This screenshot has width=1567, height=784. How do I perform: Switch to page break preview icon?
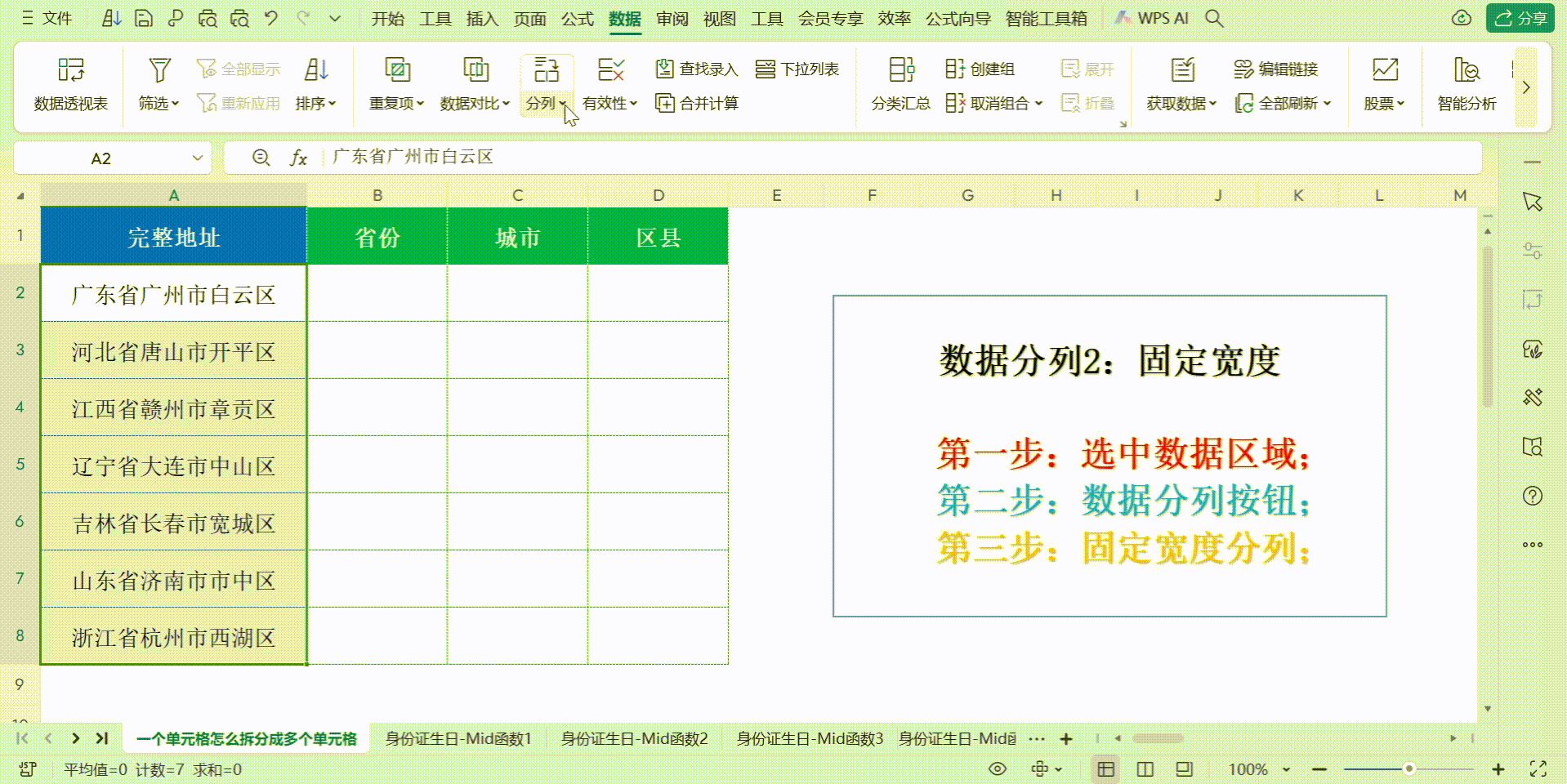[x=1185, y=769]
